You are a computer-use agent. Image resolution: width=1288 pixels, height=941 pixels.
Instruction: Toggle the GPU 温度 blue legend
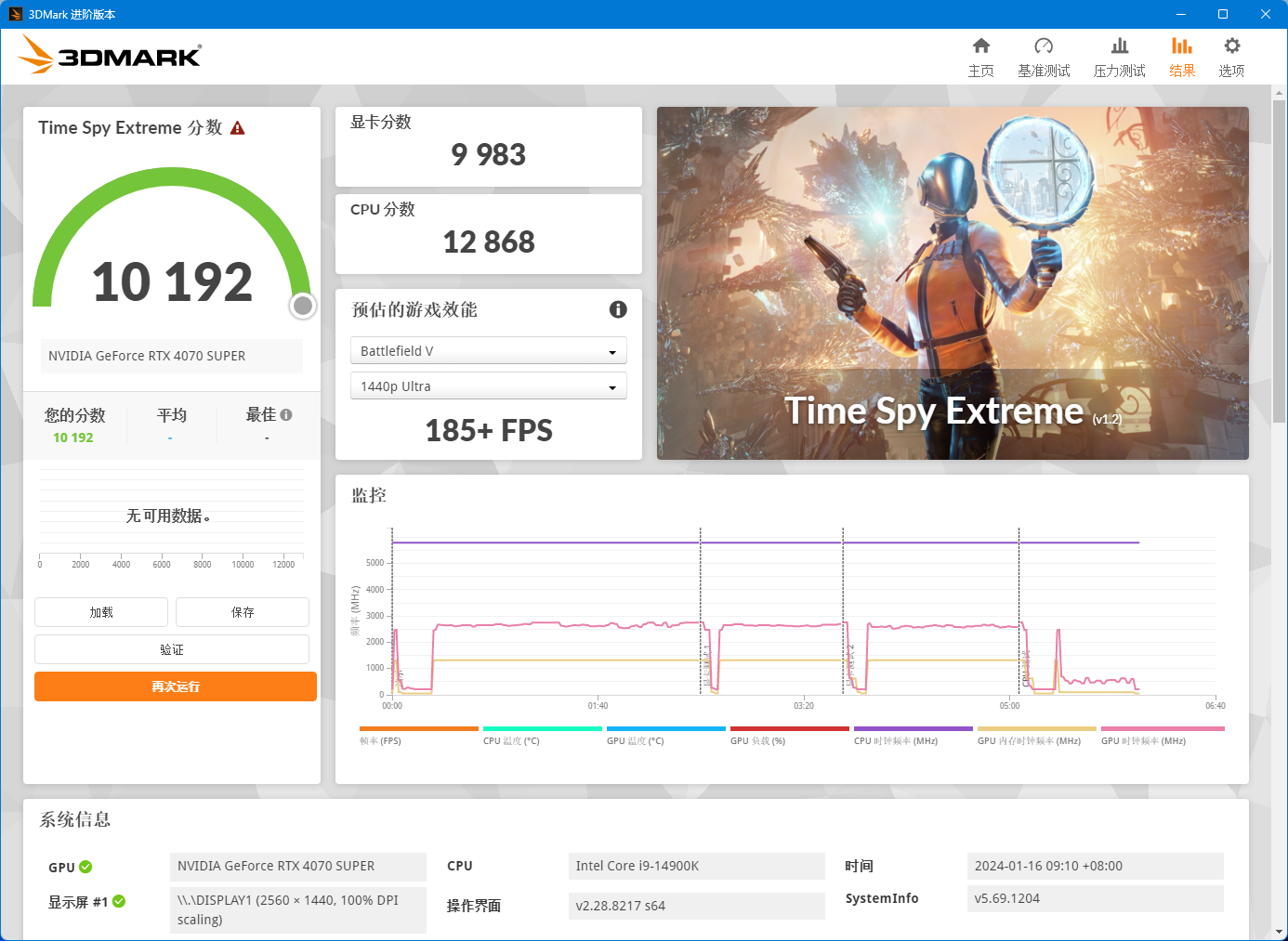pos(665,735)
